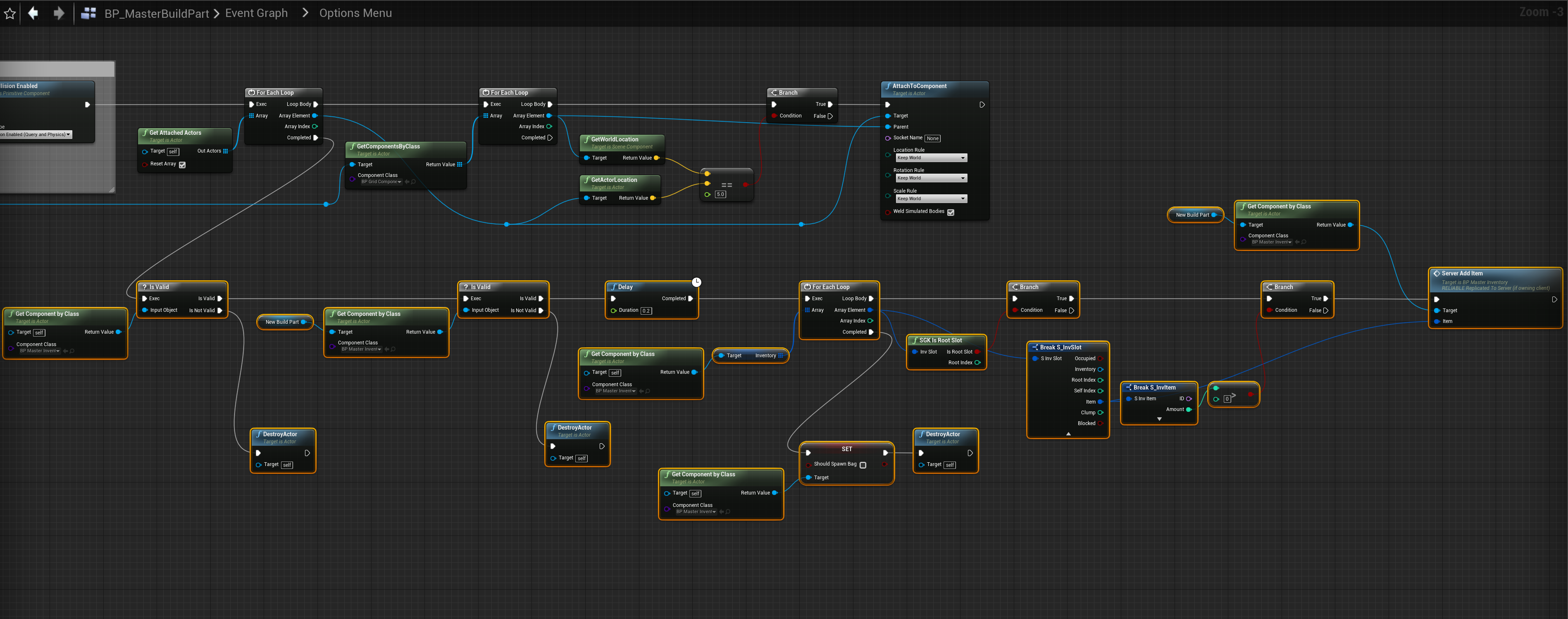Image resolution: width=1568 pixels, height=619 pixels.
Task: Click browse magnifier beside GetComponentsByClass Component Class
Action: point(413,182)
